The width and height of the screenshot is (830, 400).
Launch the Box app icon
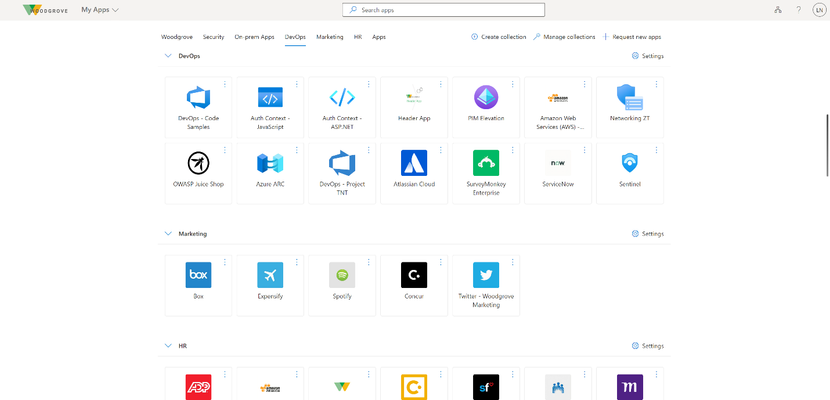coord(199,275)
